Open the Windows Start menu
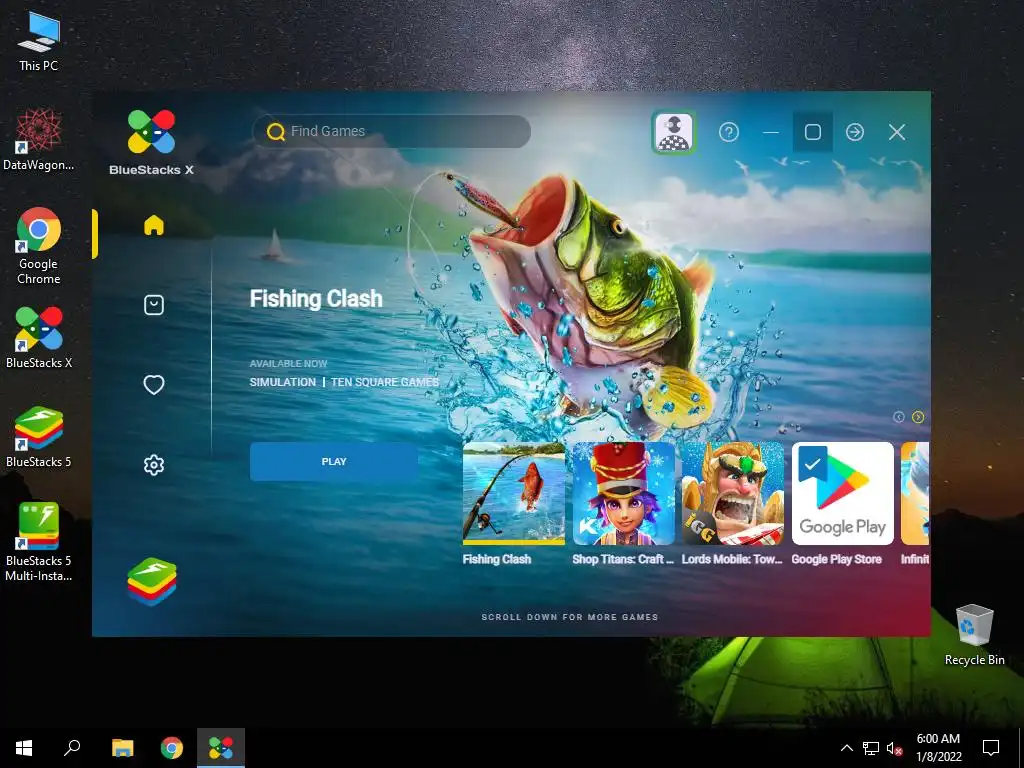The width and height of the screenshot is (1024, 768). pyautogui.click(x=24, y=748)
